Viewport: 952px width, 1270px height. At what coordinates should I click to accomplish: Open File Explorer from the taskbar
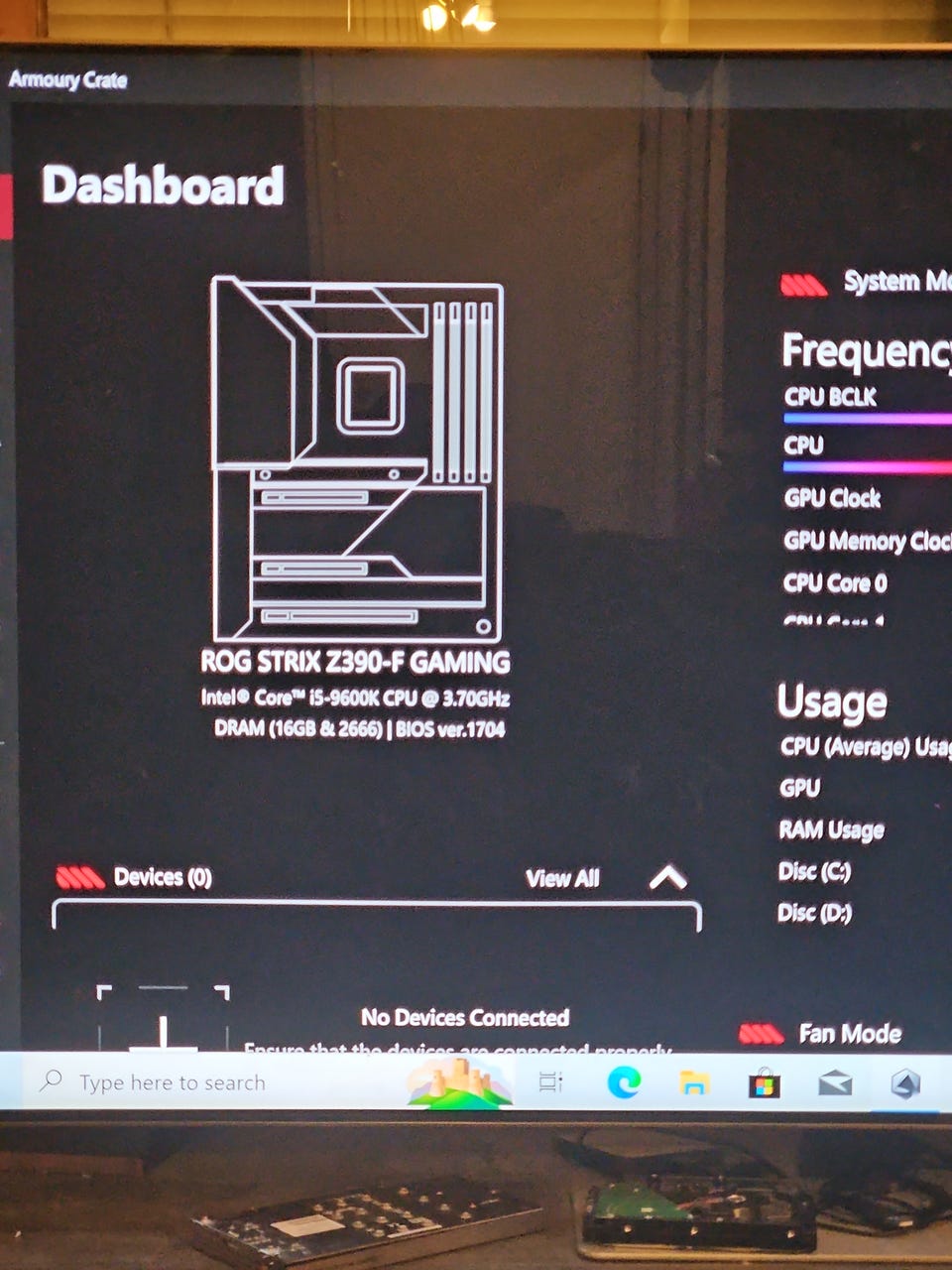point(694,1082)
